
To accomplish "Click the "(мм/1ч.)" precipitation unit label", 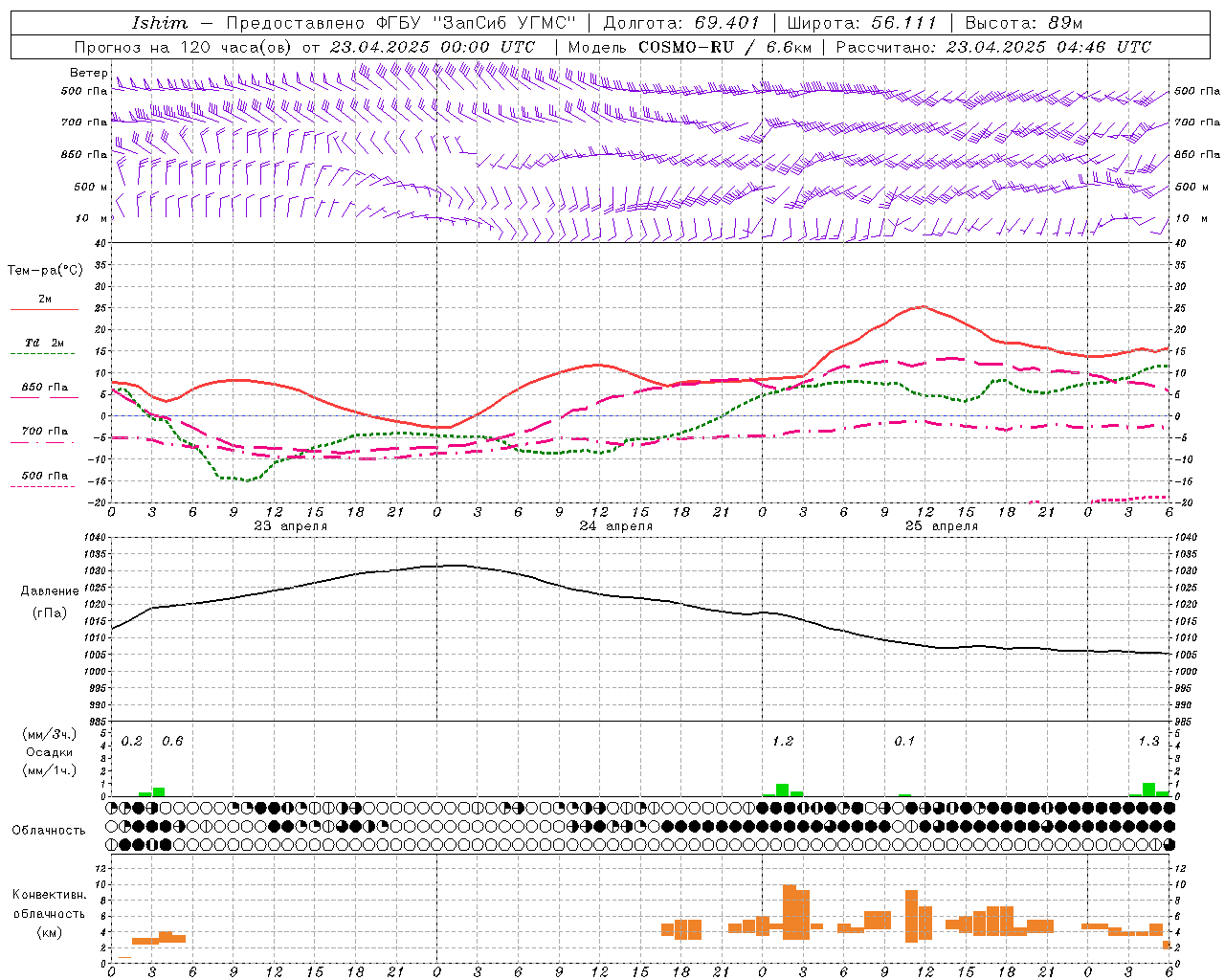I will (49, 770).
